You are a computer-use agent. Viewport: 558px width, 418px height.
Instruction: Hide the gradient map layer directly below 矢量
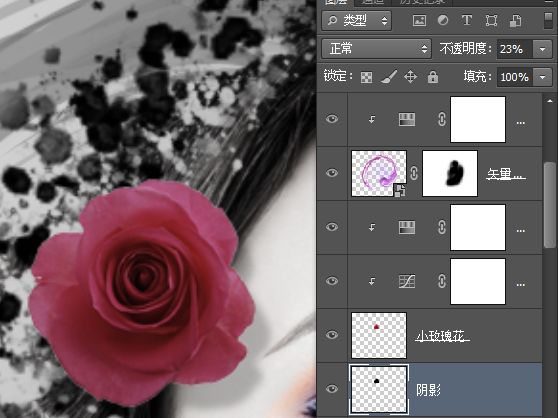coord(332,227)
